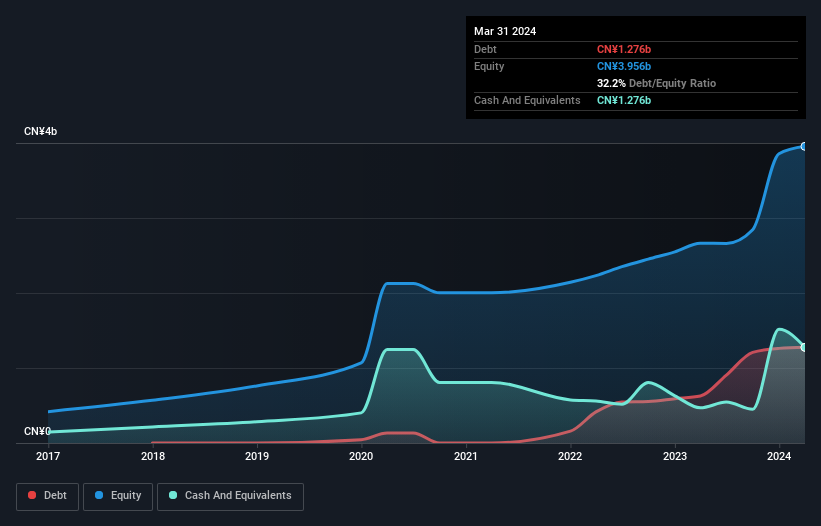Click the 2021 x-axis label

(466, 456)
